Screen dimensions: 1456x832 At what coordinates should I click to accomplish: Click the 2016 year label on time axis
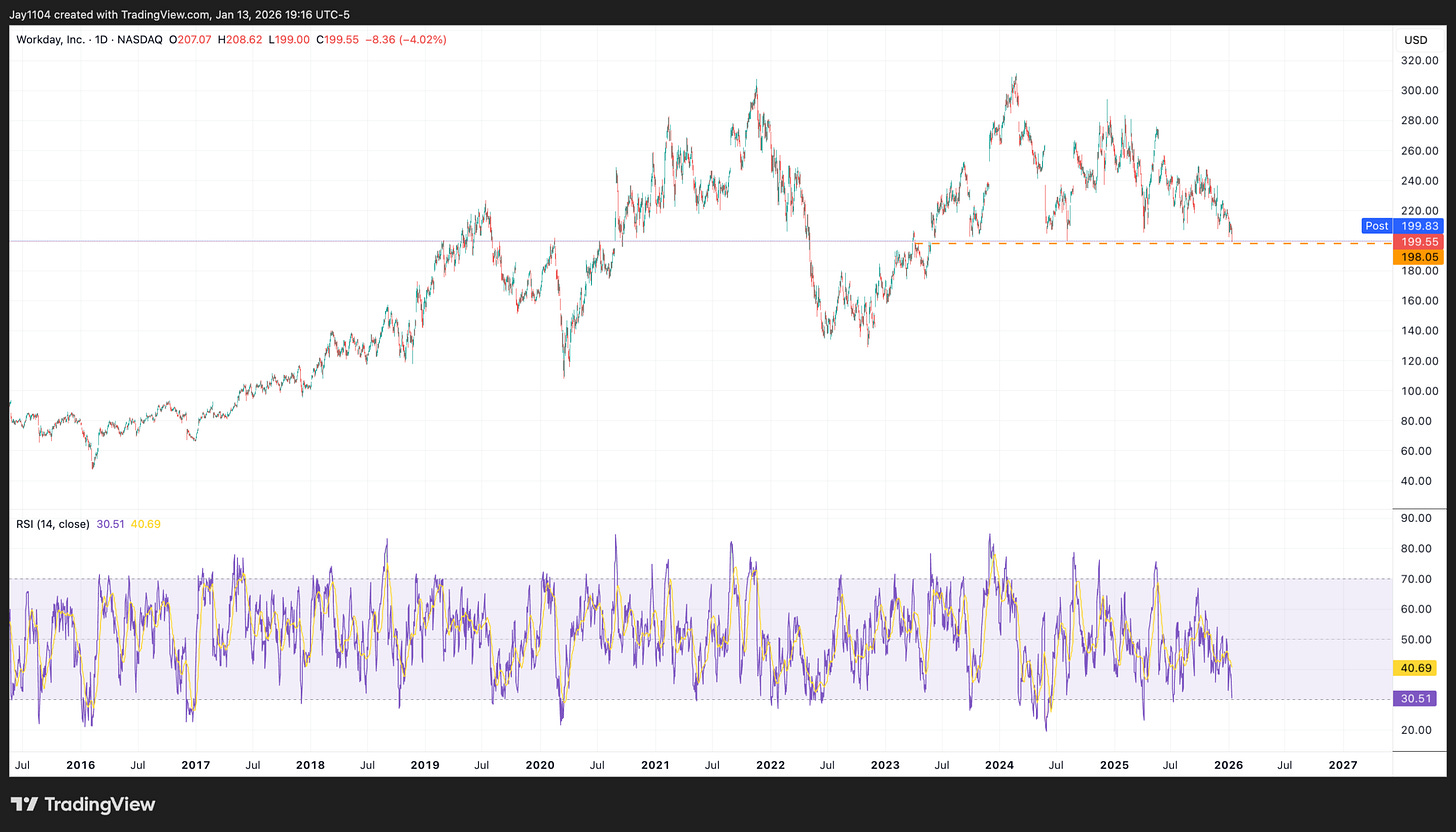tap(80, 765)
